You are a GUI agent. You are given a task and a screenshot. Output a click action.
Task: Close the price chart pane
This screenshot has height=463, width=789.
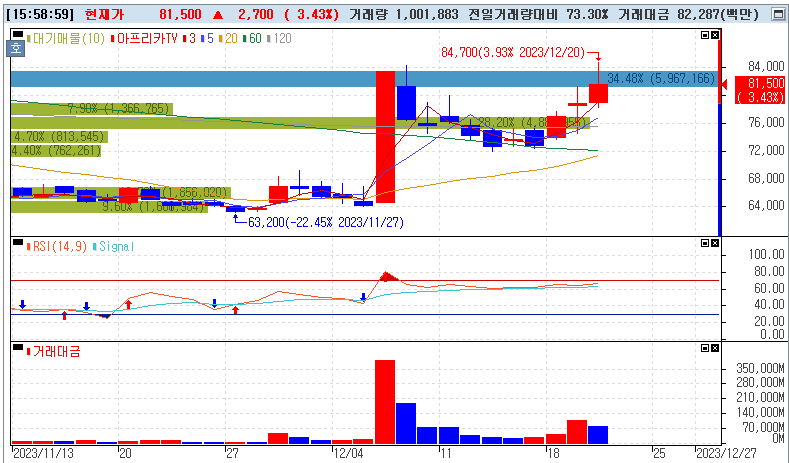715,35
